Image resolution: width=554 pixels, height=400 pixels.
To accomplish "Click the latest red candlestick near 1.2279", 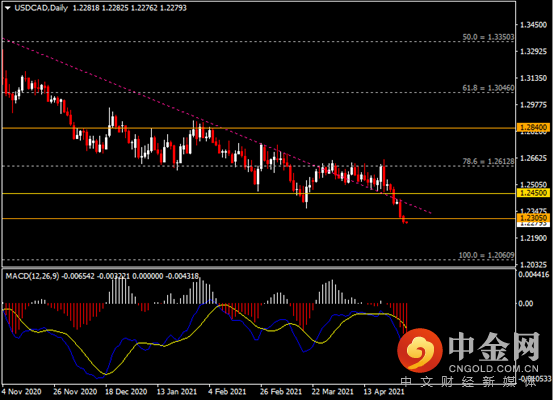I will (407, 222).
